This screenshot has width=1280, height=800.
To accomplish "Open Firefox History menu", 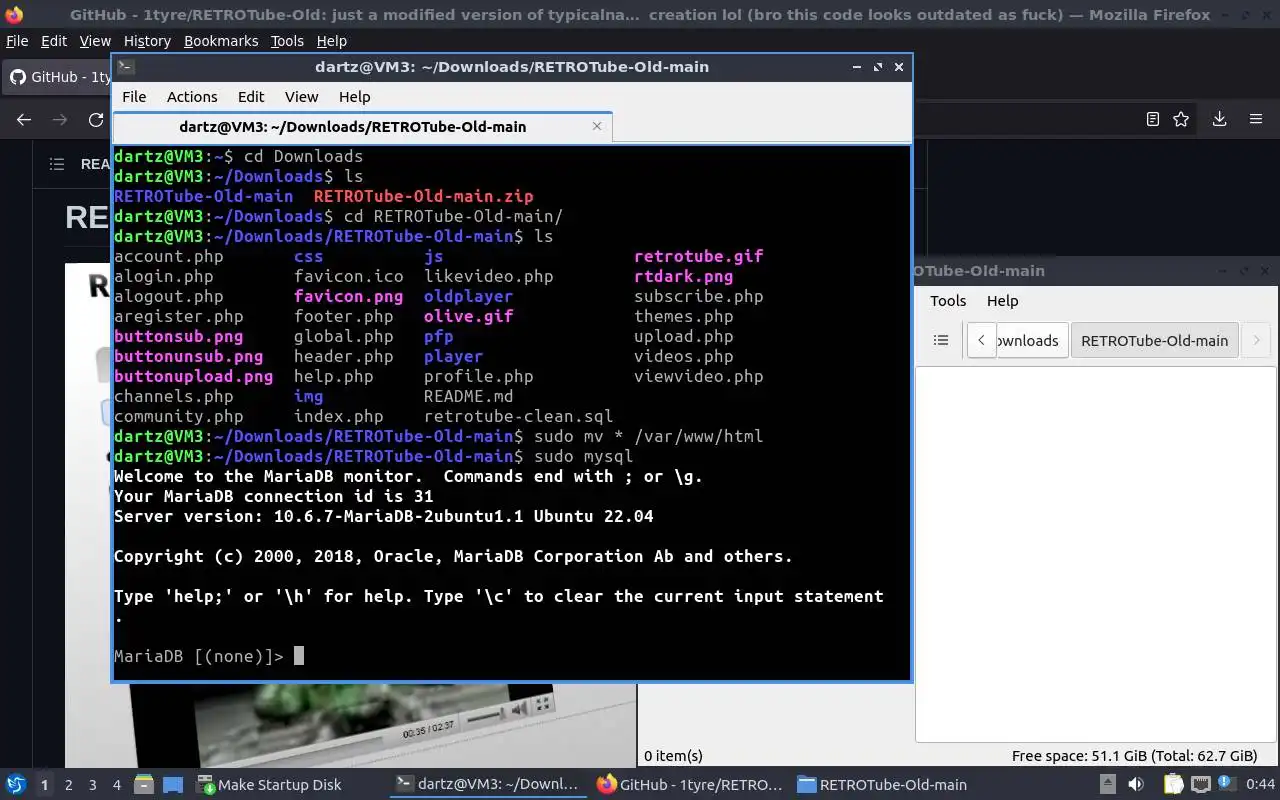I will pos(147,41).
